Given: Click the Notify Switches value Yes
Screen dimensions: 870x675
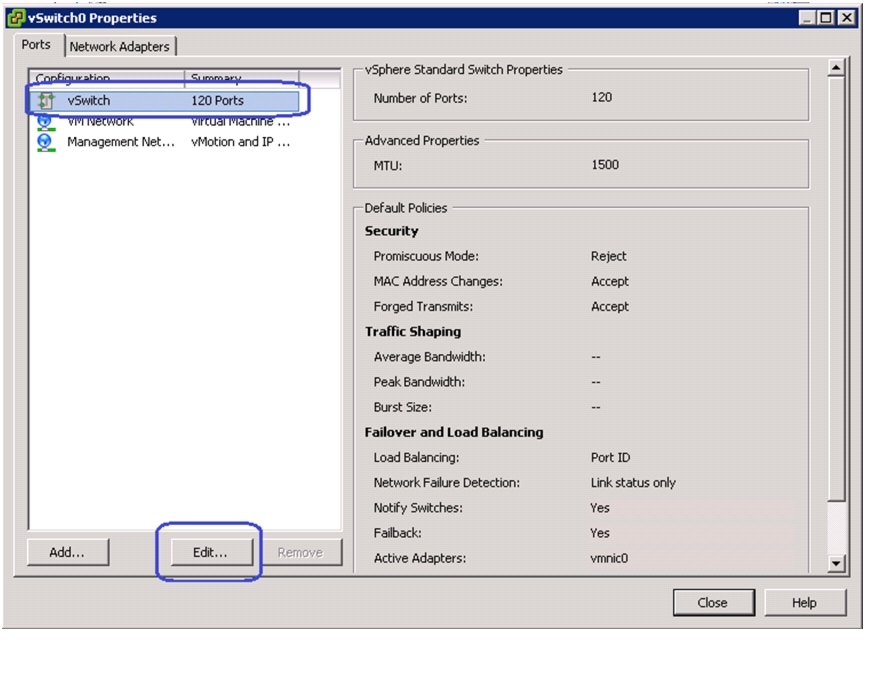Looking at the screenshot, I should click(x=600, y=508).
